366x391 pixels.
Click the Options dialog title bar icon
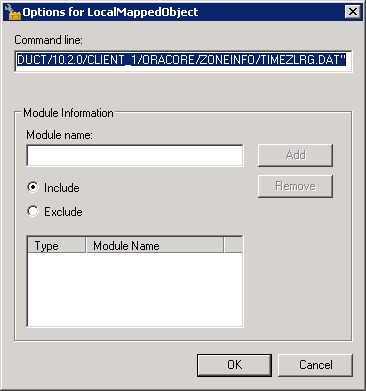click(x=12, y=12)
